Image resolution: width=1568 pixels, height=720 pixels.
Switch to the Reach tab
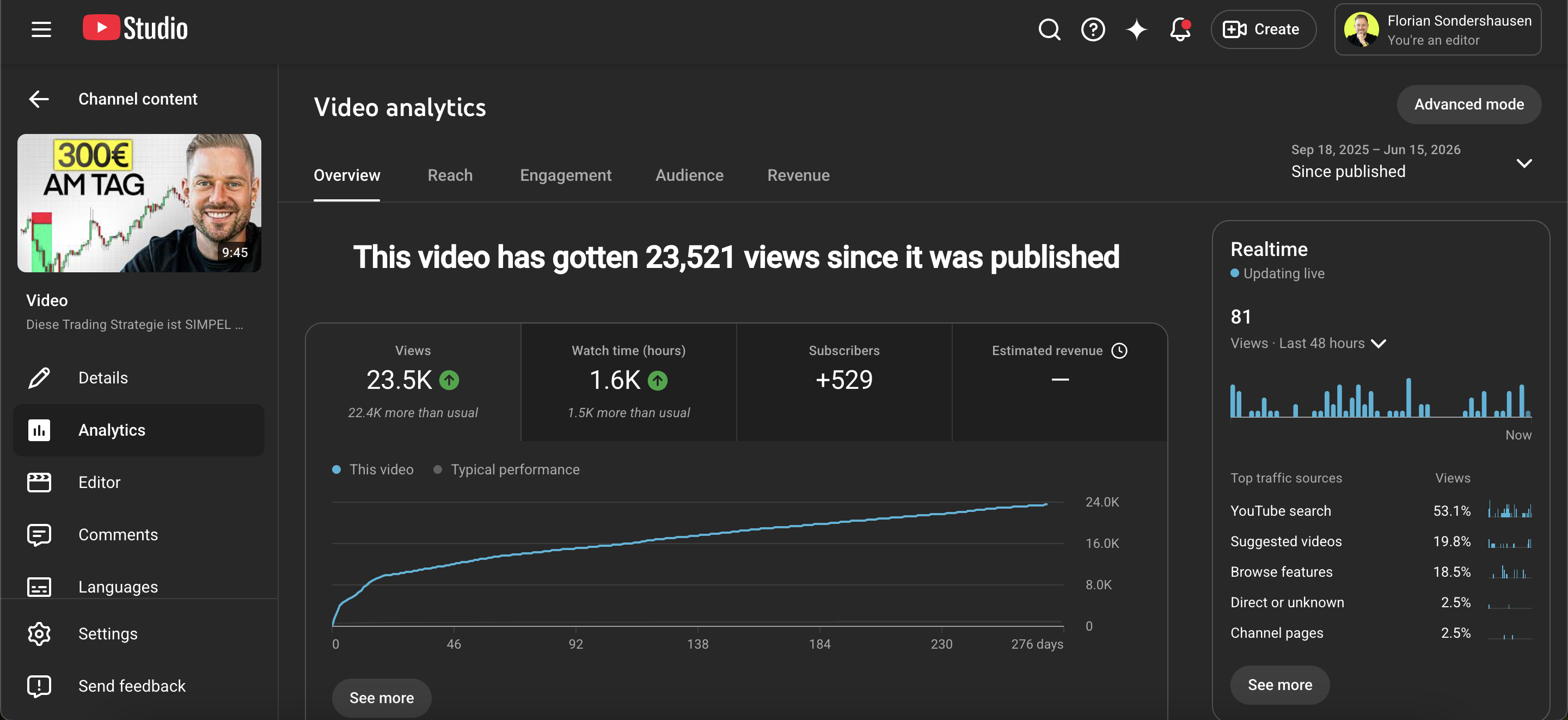pos(450,175)
